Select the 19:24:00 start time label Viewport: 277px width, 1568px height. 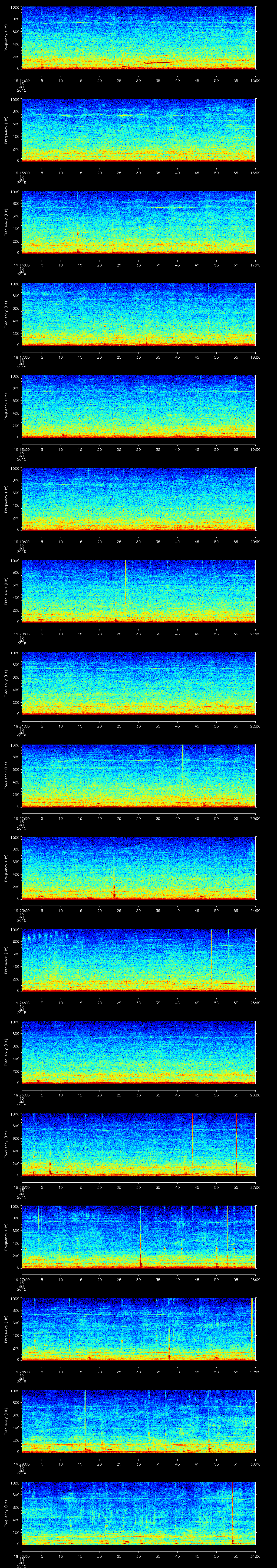point(21,1003)
